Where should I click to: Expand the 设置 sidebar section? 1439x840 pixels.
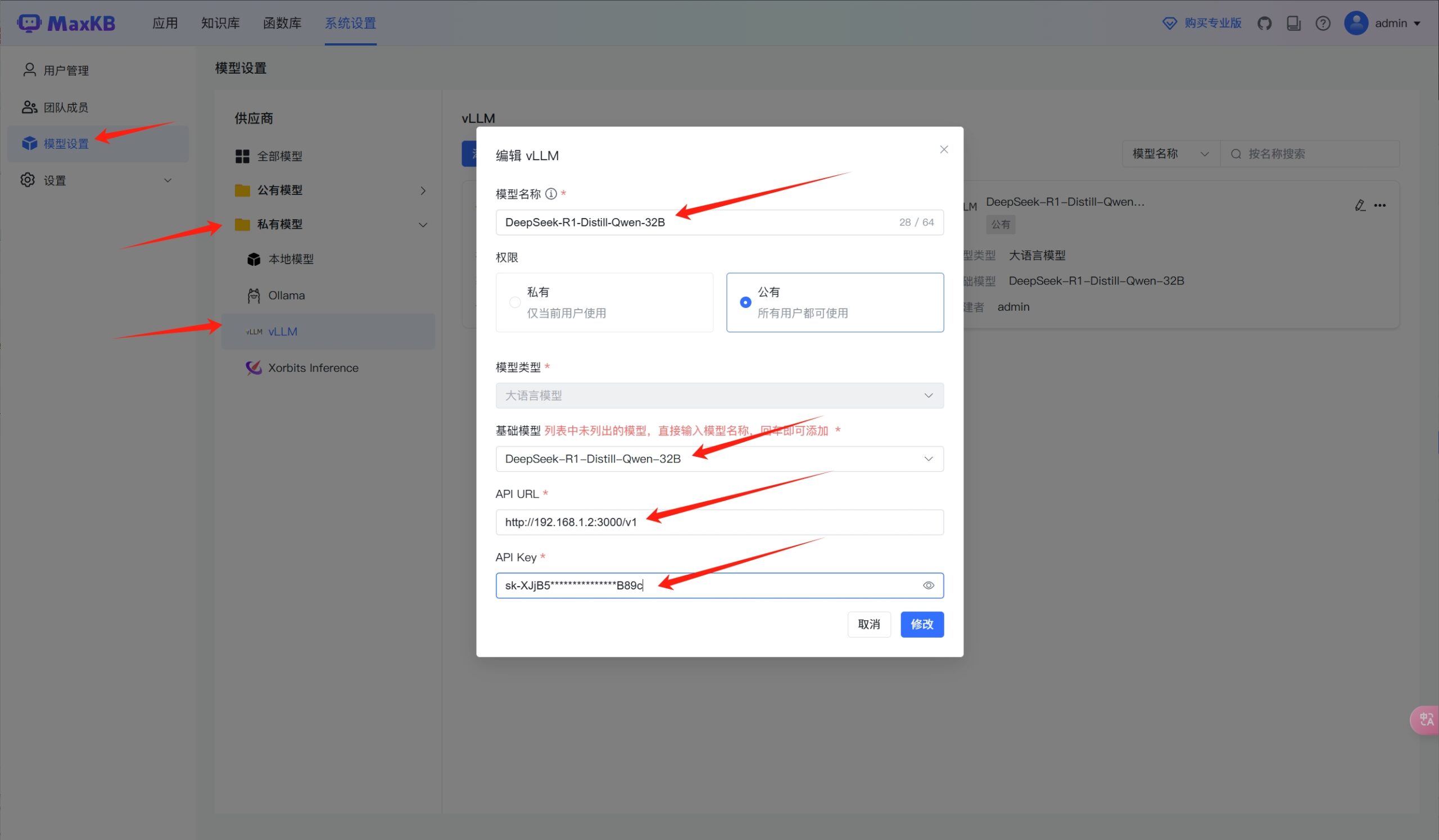98,181
